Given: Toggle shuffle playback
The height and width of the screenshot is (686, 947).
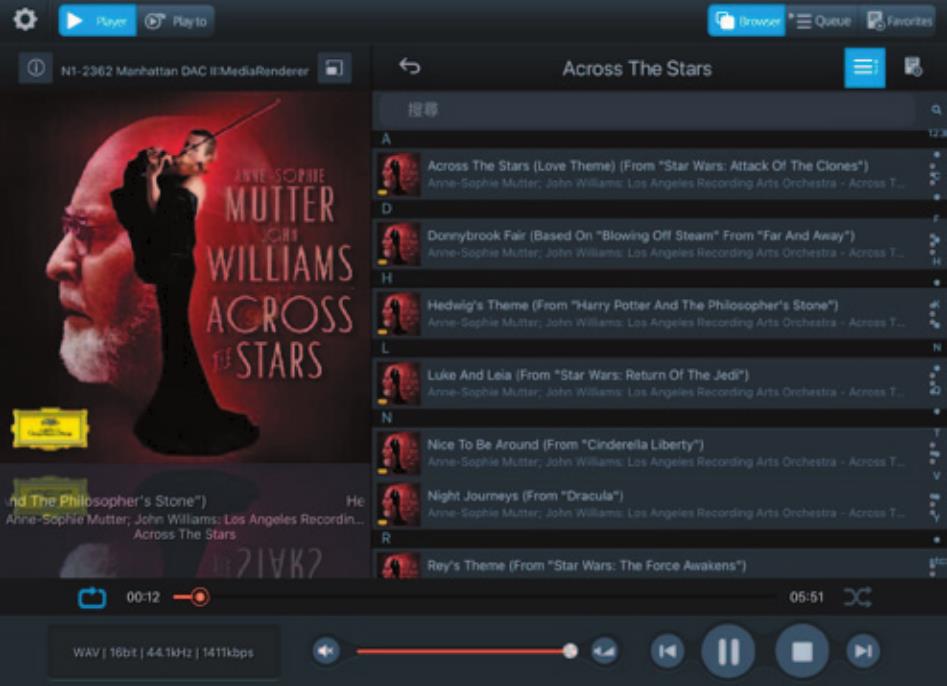Looking at the screenshot, I should click(857, 597).
